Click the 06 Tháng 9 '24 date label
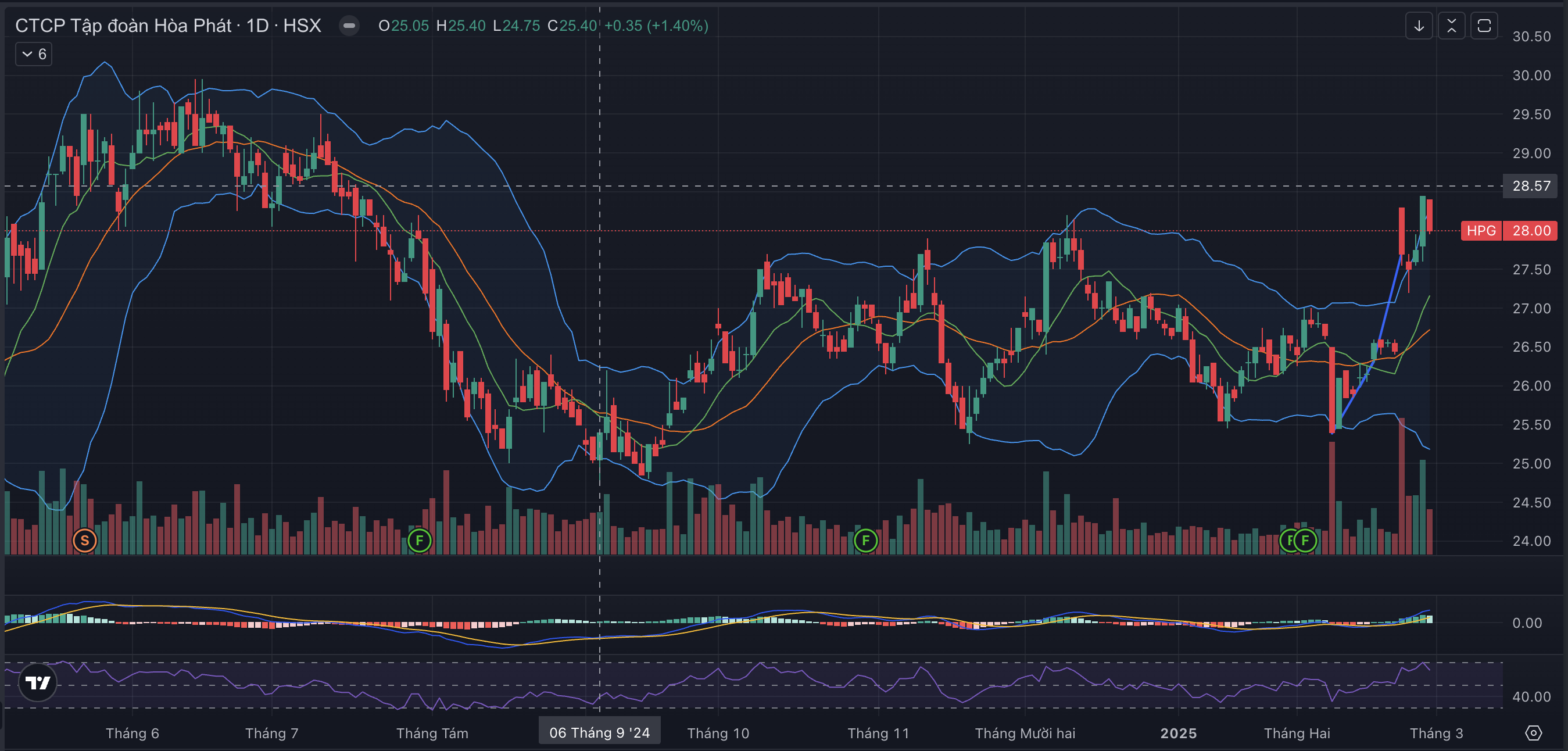 pos(599,732)
